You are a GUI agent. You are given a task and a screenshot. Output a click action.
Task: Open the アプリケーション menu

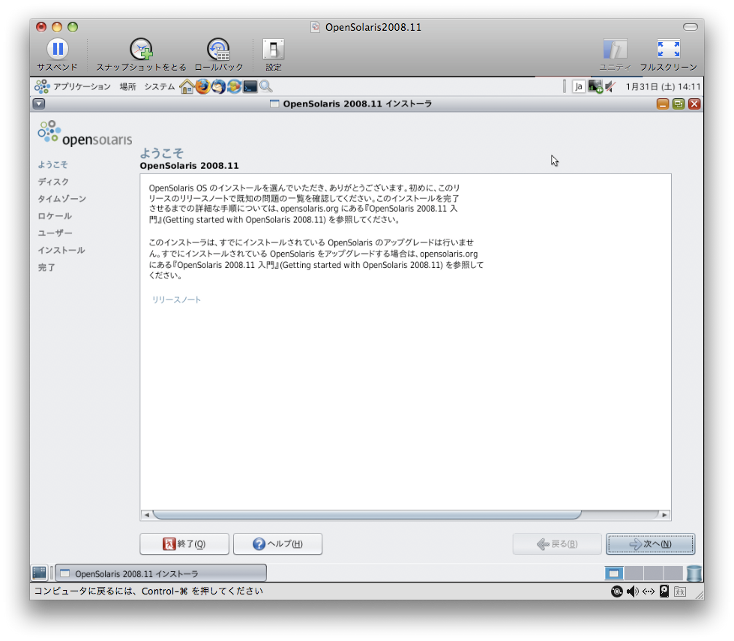pyautogui.click(x=81, y=87)
